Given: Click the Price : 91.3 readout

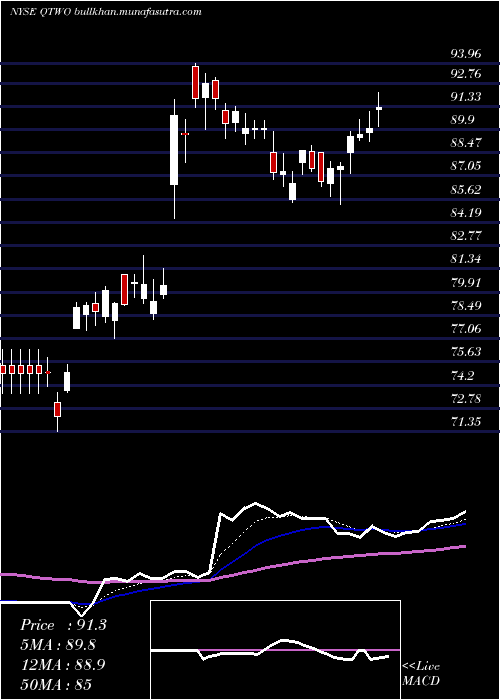Looking at the screenshot, I should point(63,625).
